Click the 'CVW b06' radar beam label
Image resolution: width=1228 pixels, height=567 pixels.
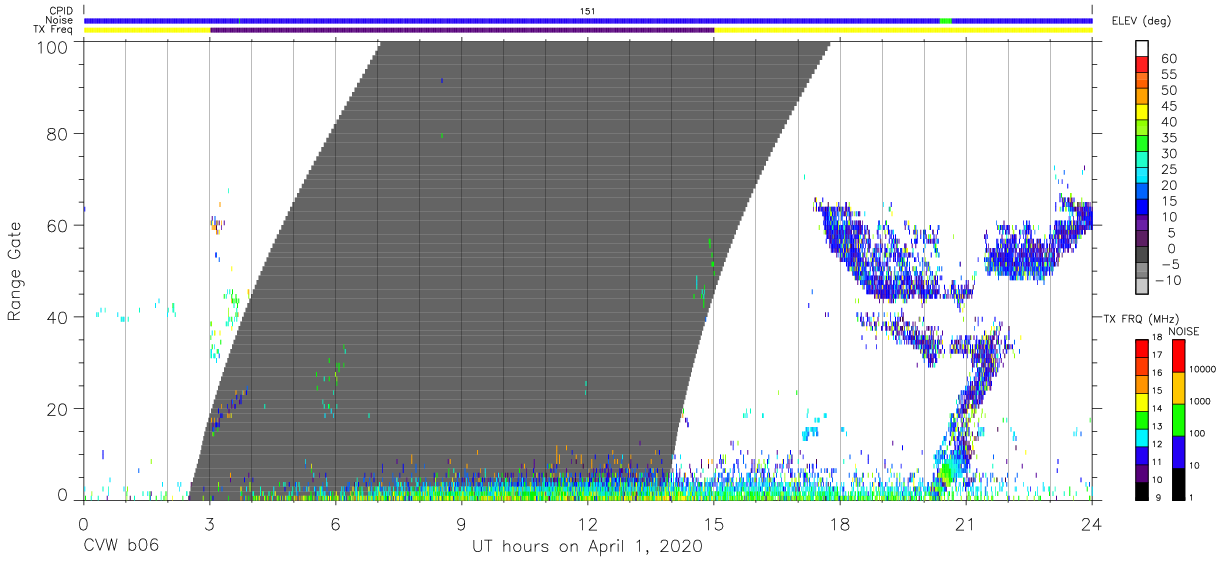coord(121,546)
